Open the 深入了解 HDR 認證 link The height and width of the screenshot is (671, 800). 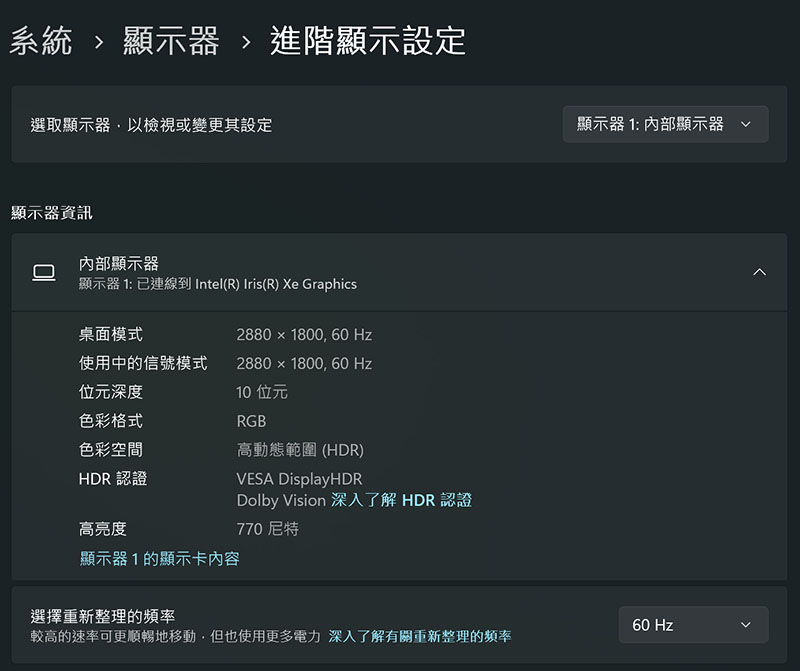coord(401,500)
